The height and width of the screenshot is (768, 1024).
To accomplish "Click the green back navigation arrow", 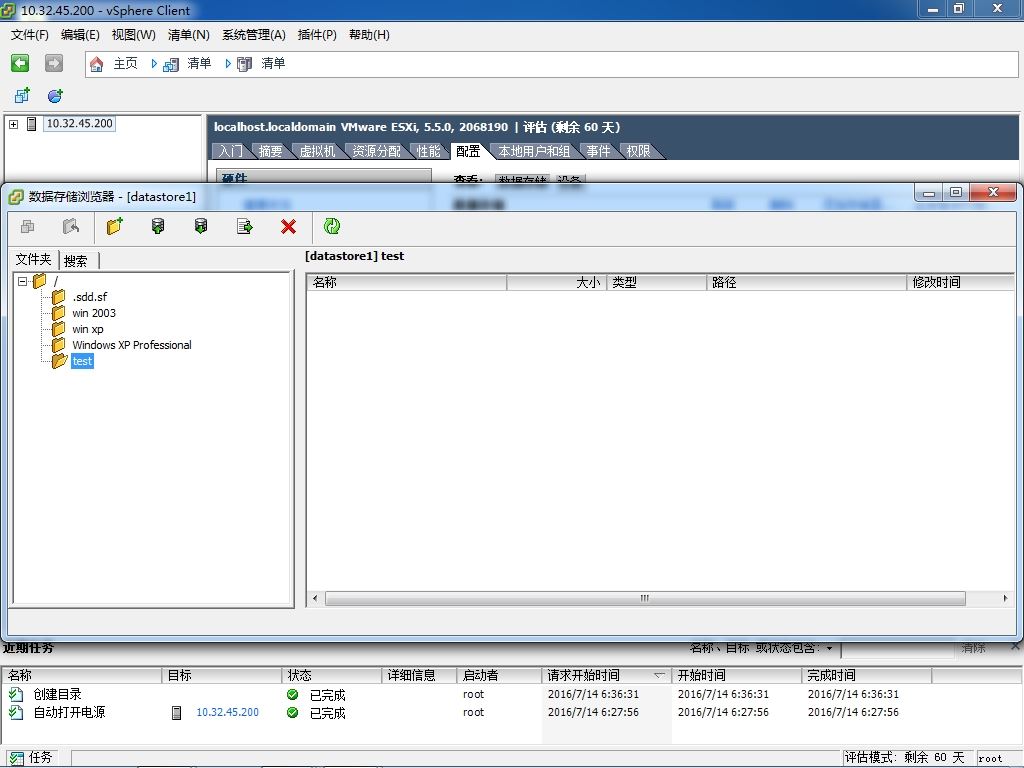I will click(20, 63).
